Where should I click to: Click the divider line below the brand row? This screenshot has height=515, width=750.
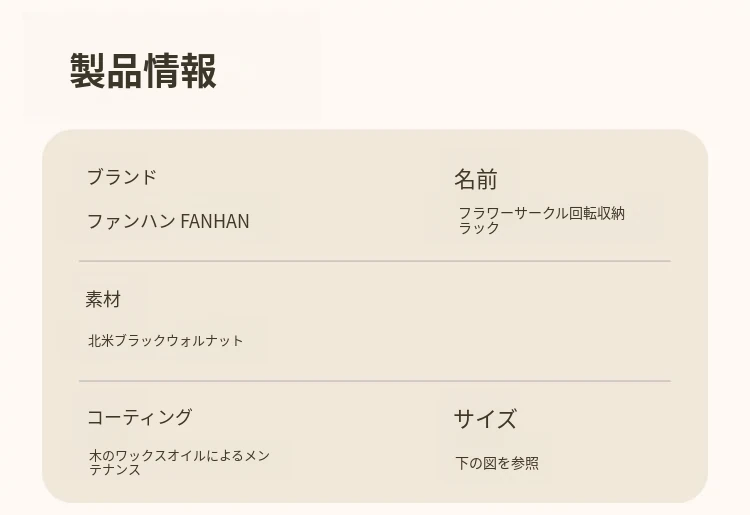pos(374,261)
